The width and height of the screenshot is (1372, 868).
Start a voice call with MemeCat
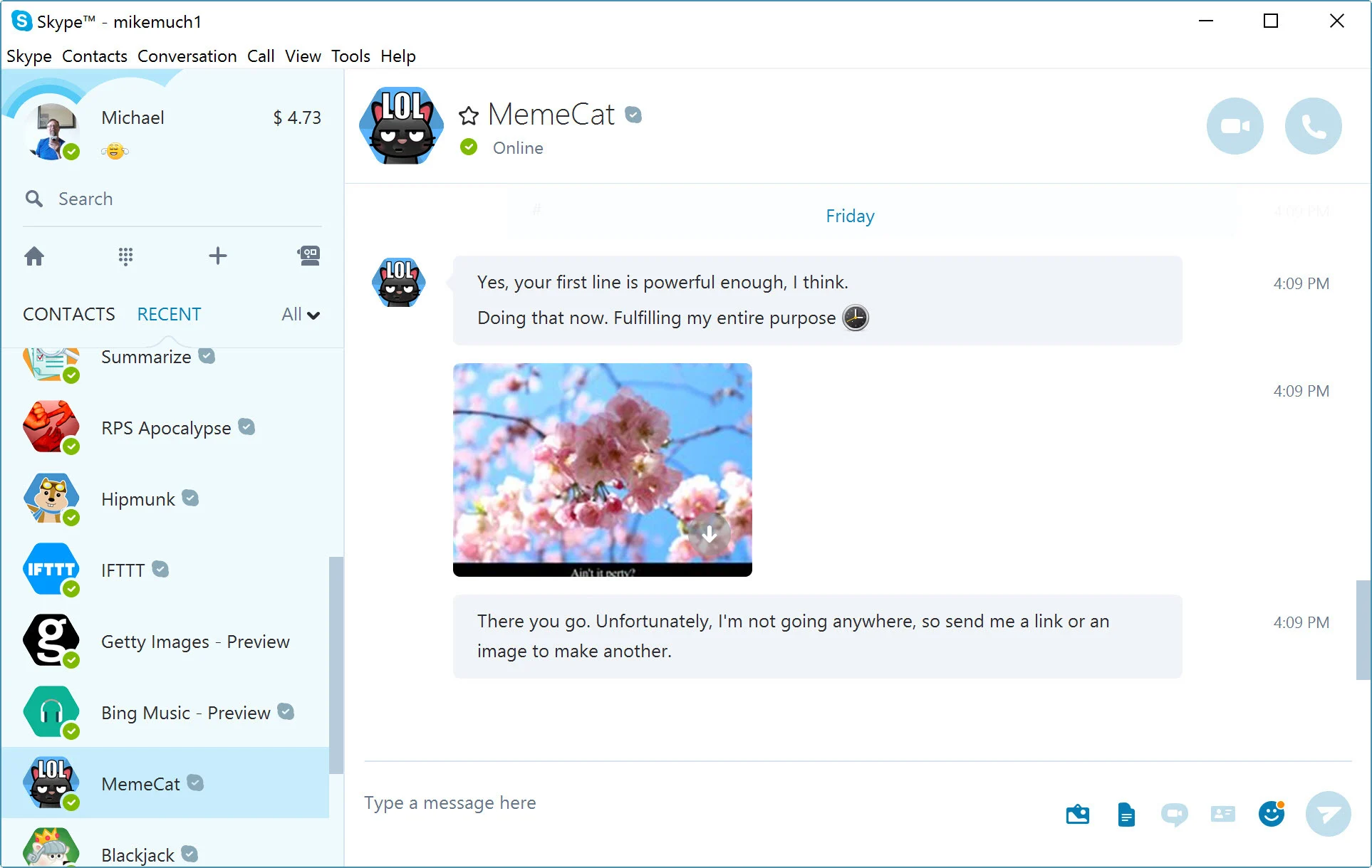1313,126
